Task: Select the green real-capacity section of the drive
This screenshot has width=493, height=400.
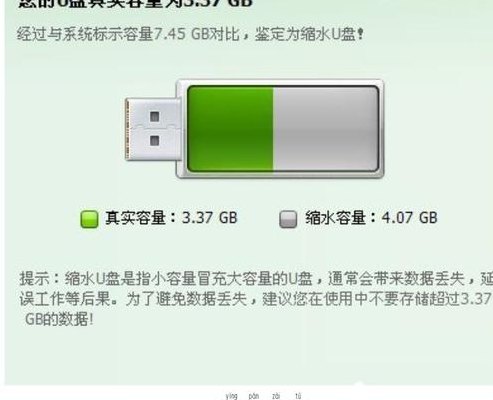Action: click(230, 129)
